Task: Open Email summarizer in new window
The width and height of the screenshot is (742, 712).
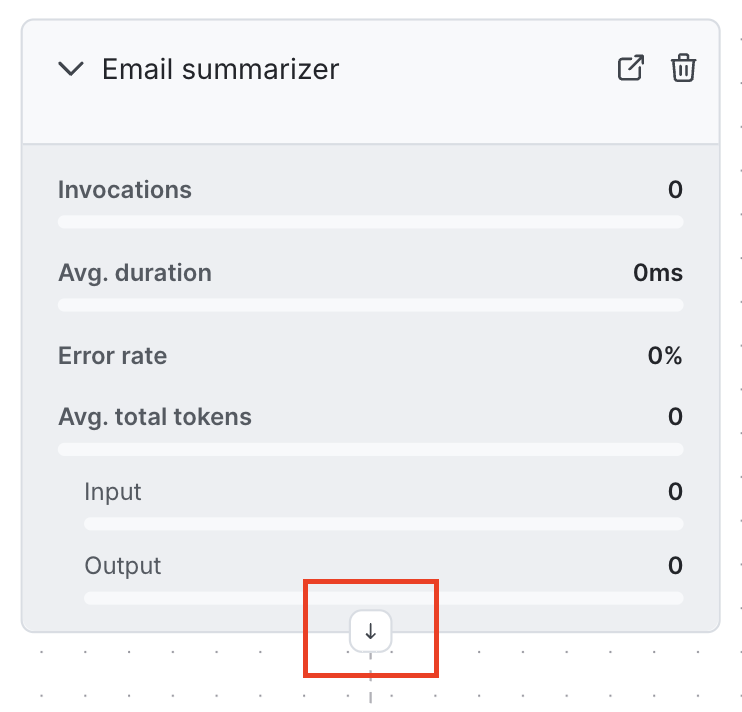Action: pos(631,69)
